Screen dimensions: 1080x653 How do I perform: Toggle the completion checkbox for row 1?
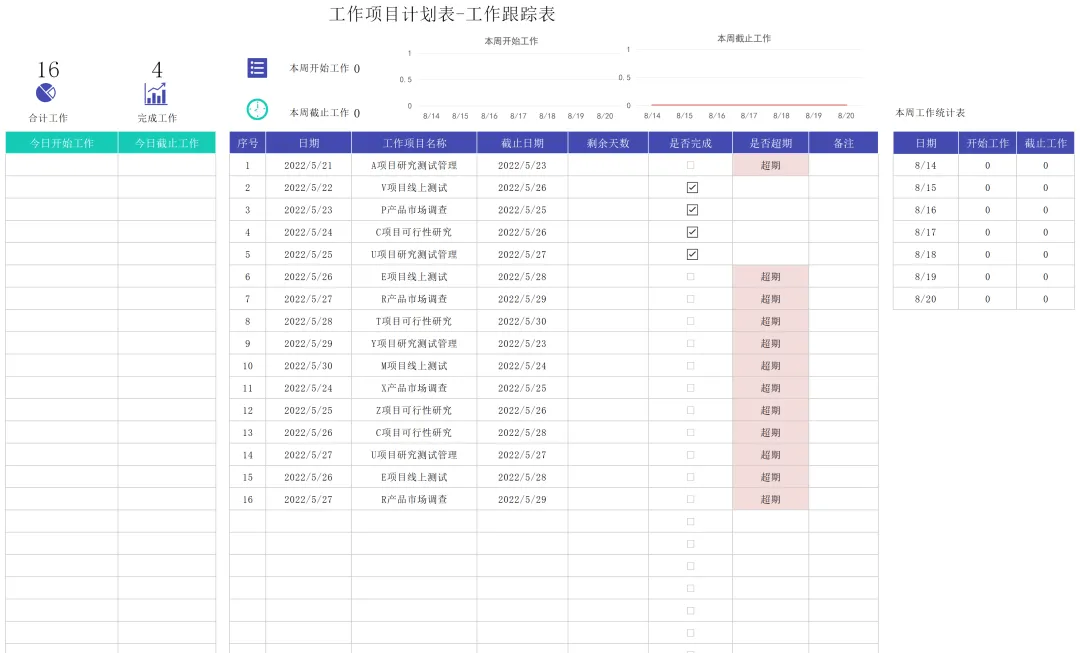(x=691, y=165)
